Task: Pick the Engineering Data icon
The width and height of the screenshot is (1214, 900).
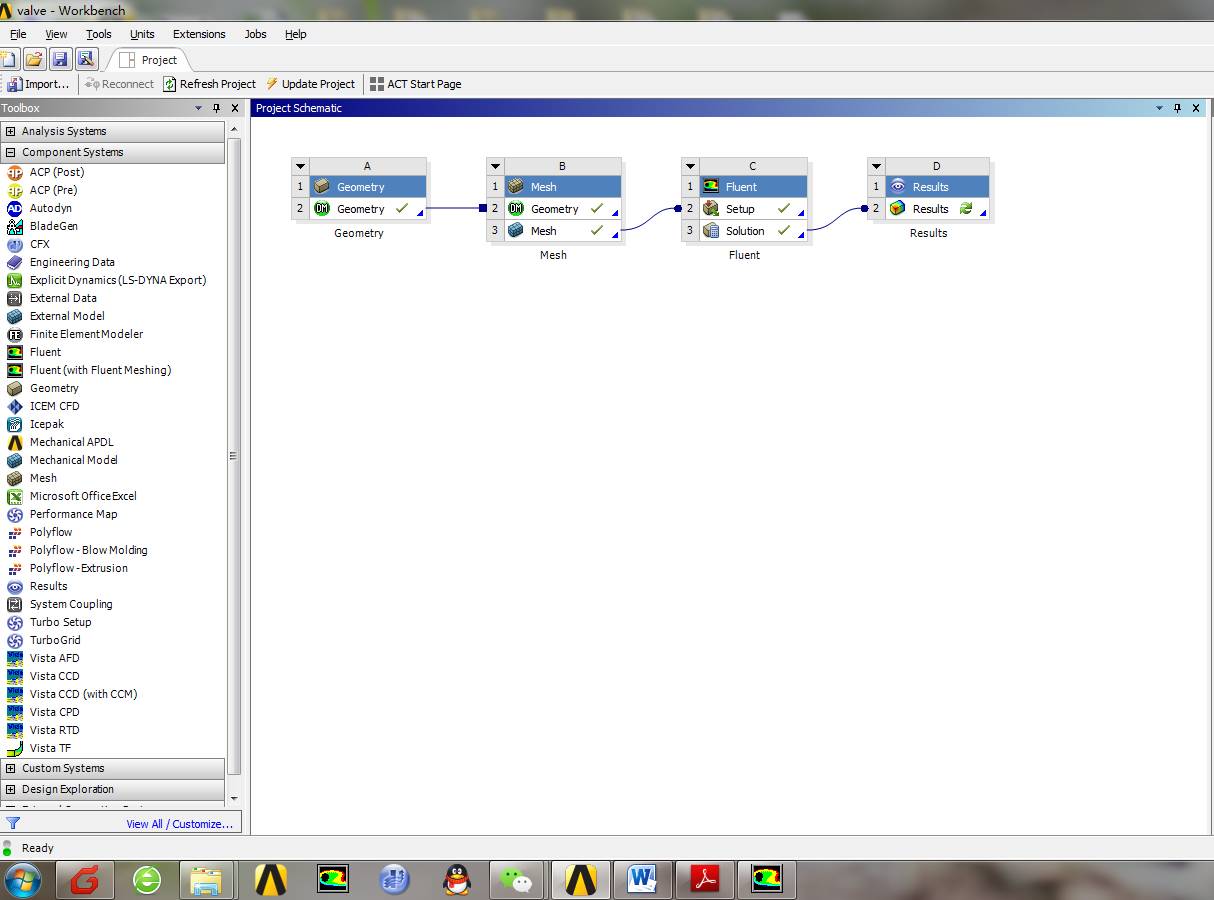Action: tap(14, 262)
